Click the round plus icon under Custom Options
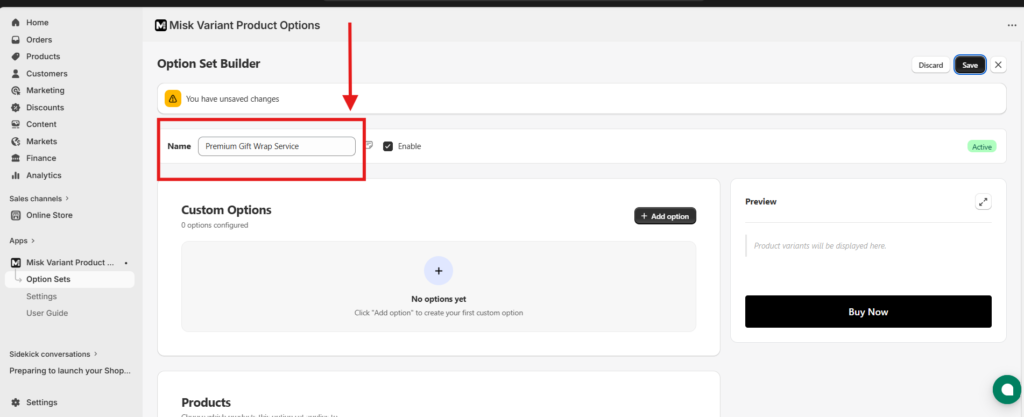The image size is (1024, 417). (438, 270)
